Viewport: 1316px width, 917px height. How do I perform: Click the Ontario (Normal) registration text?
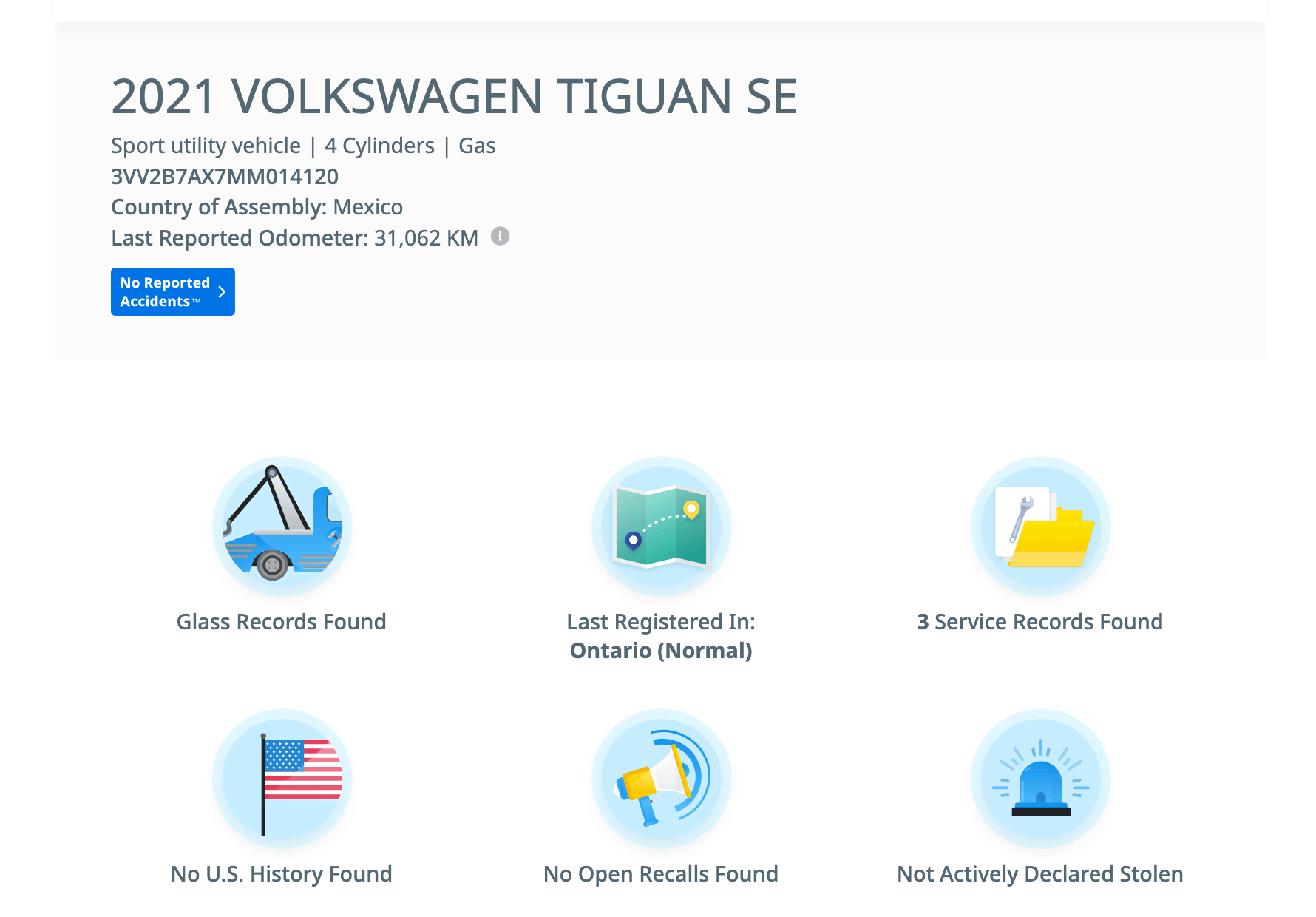tap(661, 651)
